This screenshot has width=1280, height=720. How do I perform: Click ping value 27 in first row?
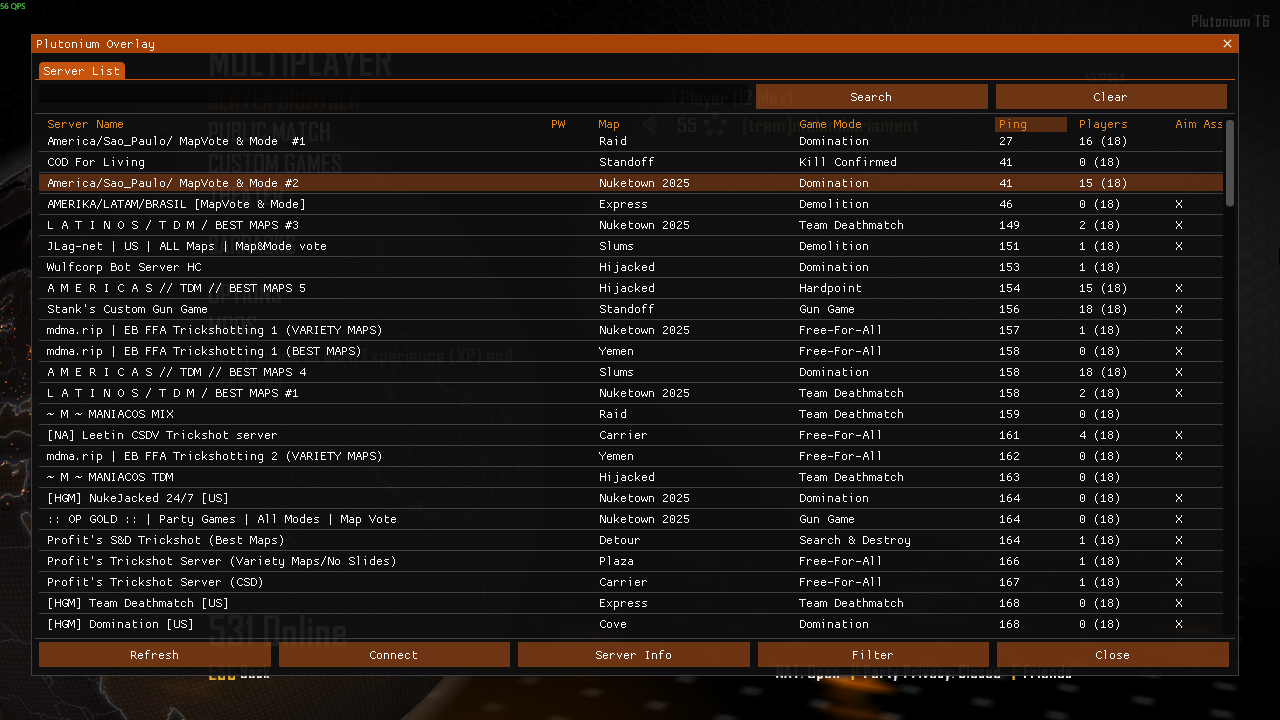(1005, 141)
